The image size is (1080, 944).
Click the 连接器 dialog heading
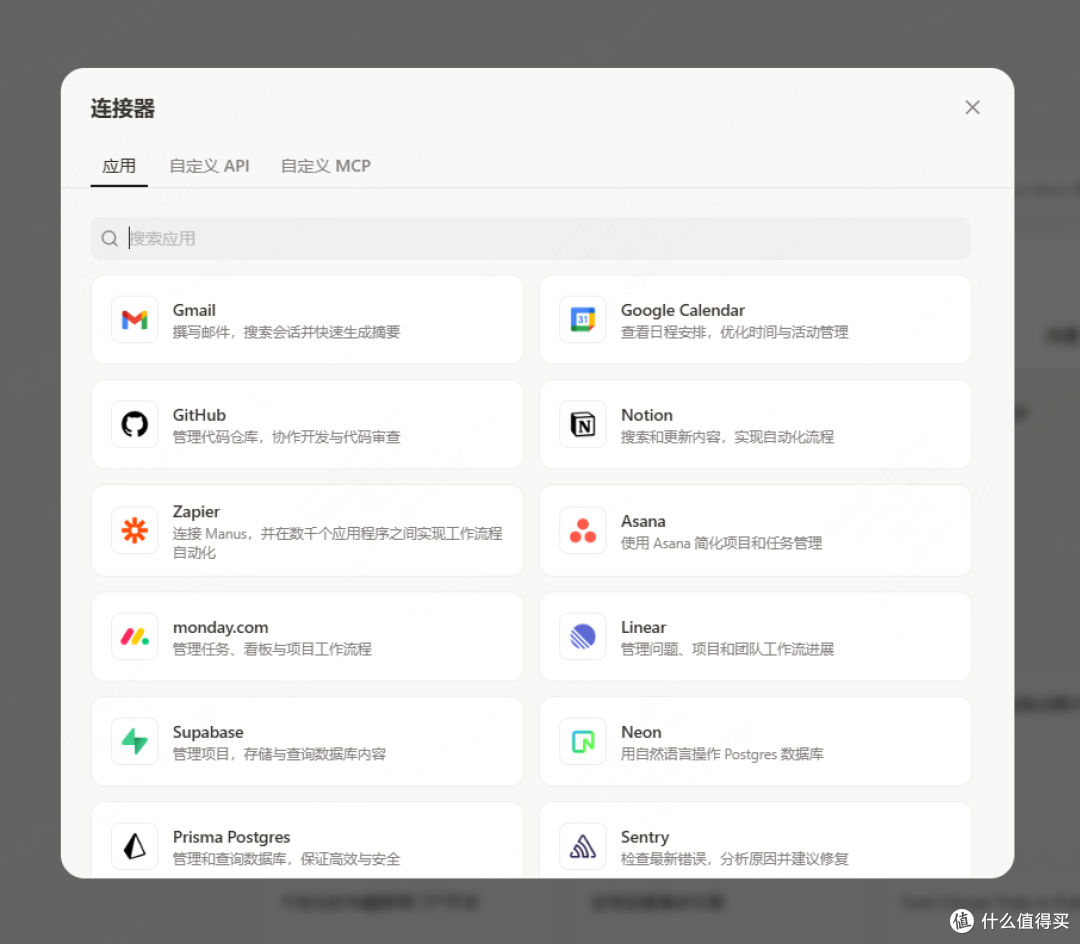pyautogui.click(x=123, y=108)
